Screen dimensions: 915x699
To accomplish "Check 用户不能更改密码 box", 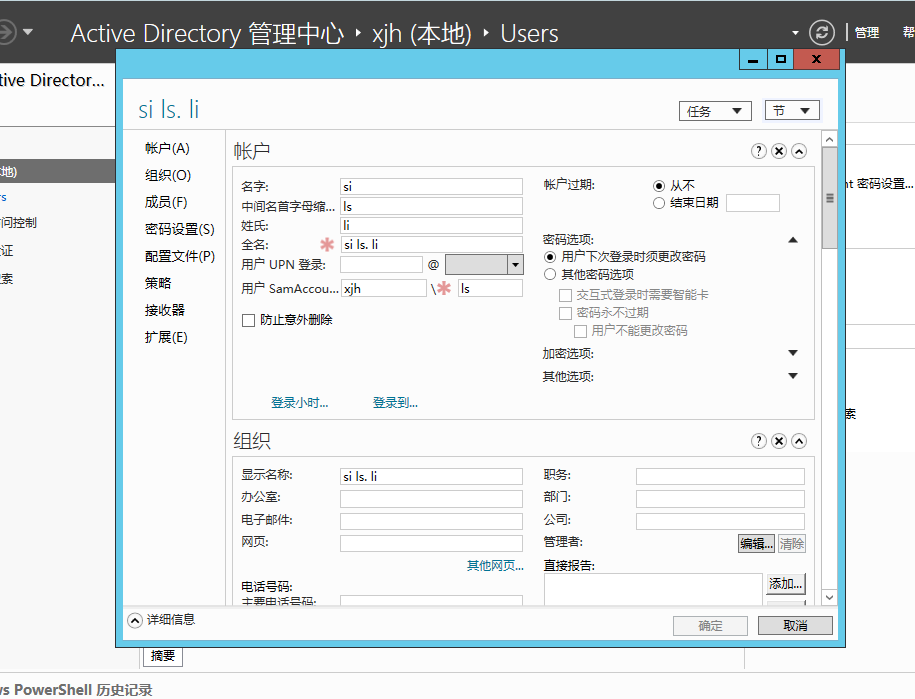I will 580,331.
